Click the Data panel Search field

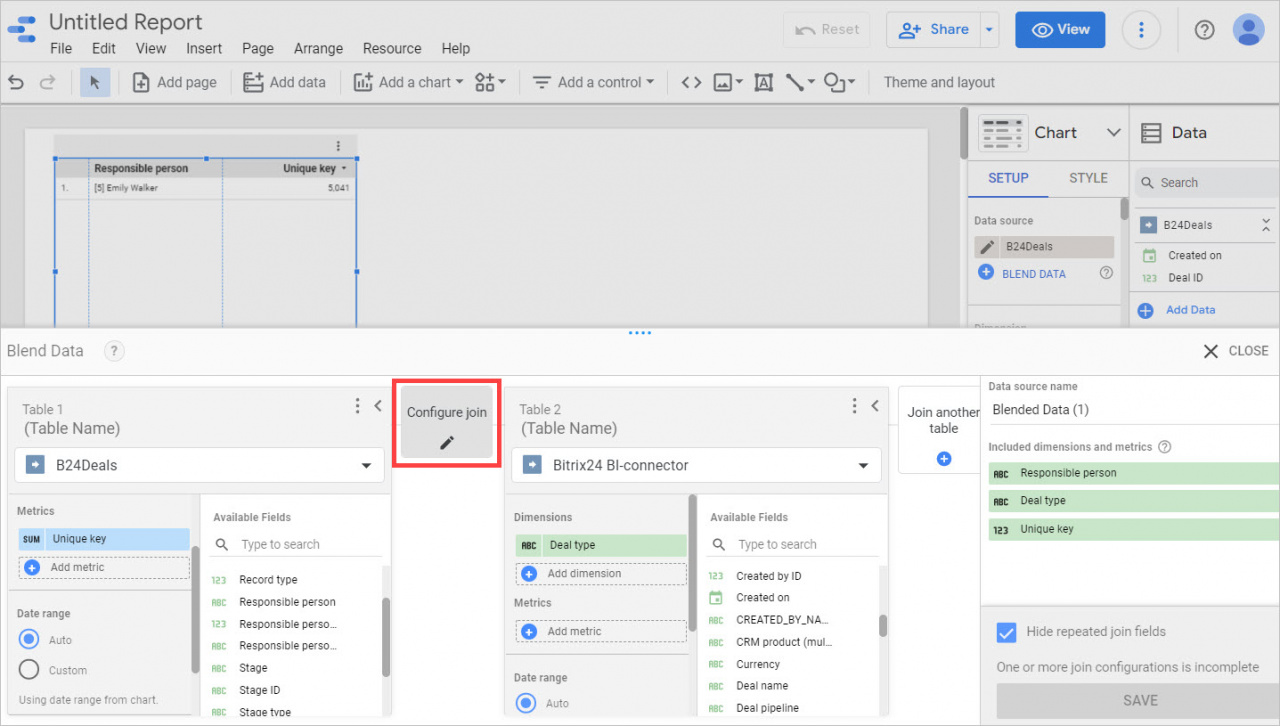(1206, 183)
